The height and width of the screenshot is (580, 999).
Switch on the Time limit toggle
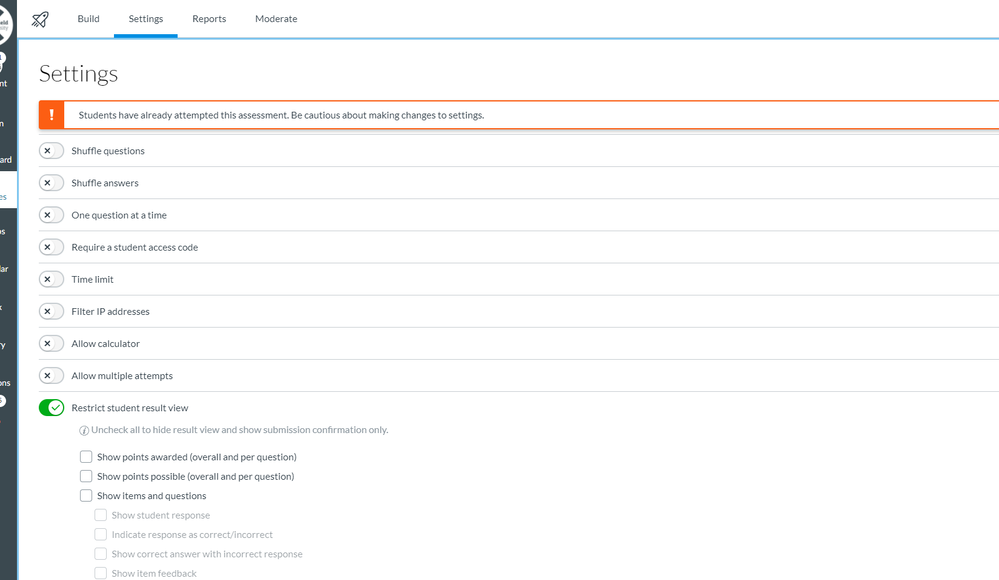[x=51, y=279]
